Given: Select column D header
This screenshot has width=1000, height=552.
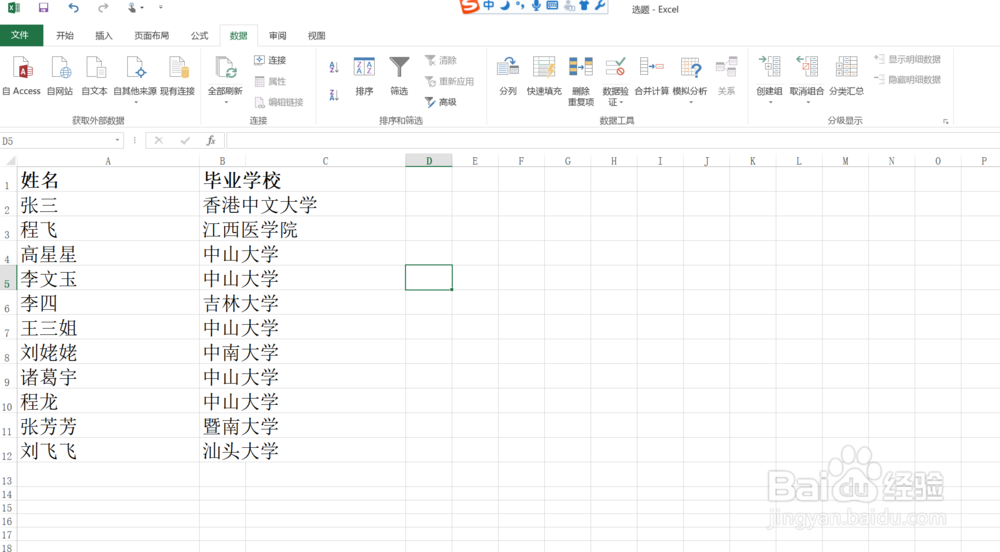Looking at the screenshot, I should [429, 161].
